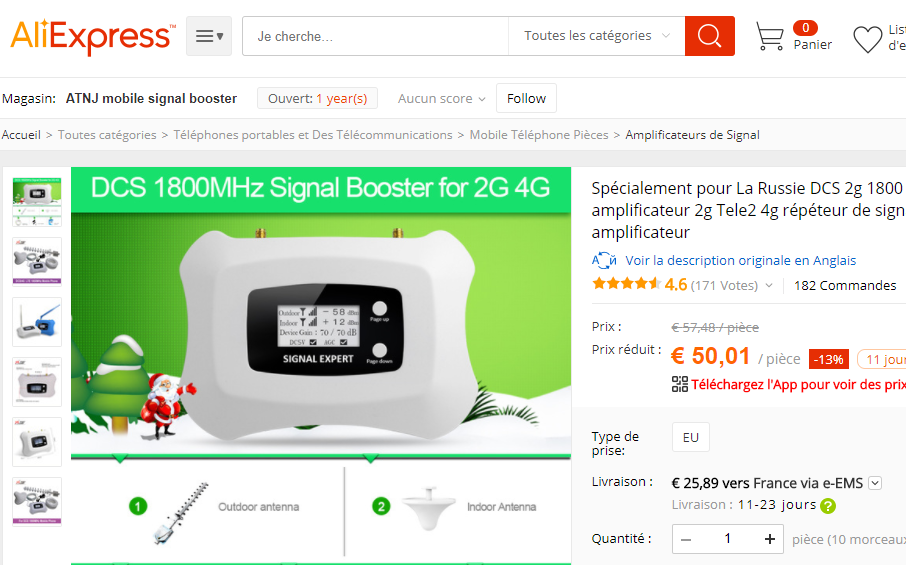906x565 pixels.
Task: Expand the 171 Votes rating arrow
Action: (769, 285)
